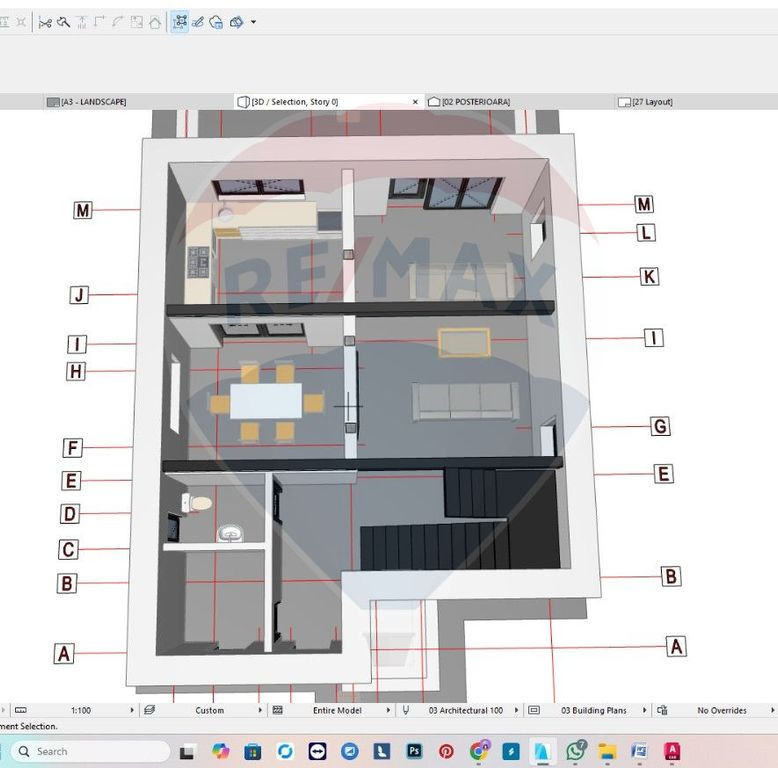
Task: Open the toolbar's small black dropdown arrow
Action: tap(254, 22)
